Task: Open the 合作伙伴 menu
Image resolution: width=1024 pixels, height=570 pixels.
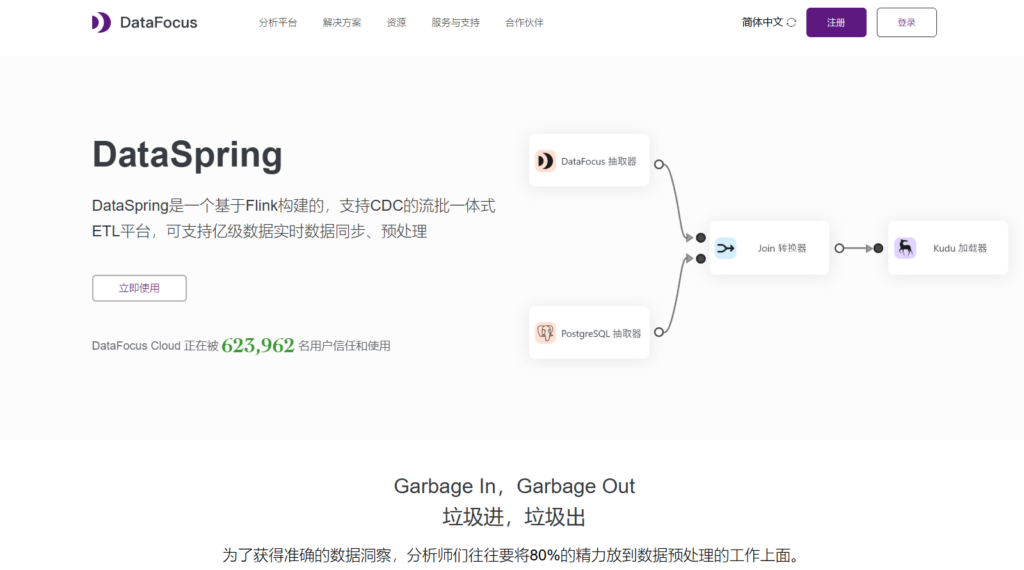Action: [524, 22]
